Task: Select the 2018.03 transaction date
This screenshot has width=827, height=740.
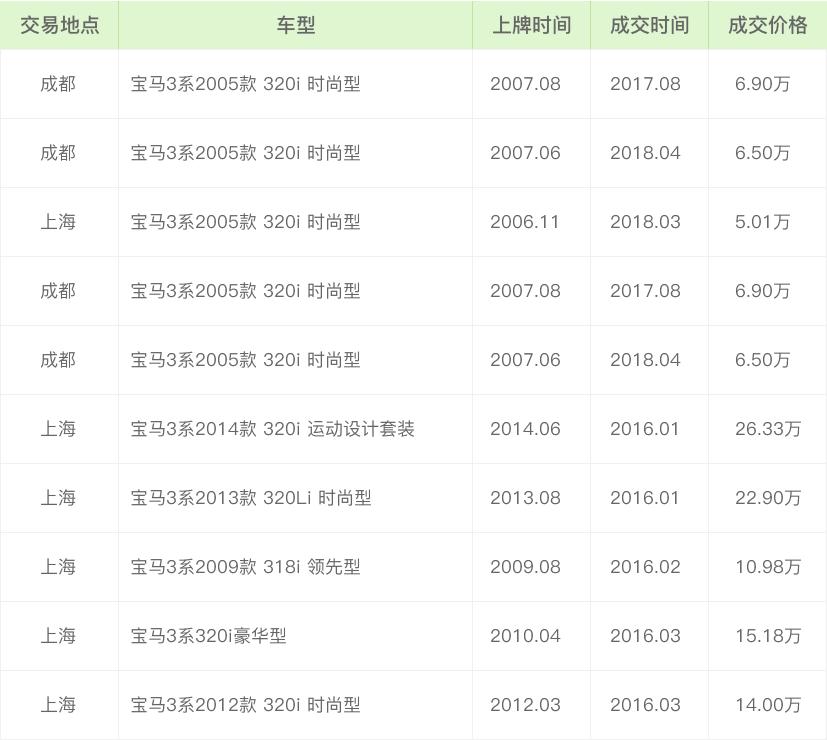Action: point(645,222)
